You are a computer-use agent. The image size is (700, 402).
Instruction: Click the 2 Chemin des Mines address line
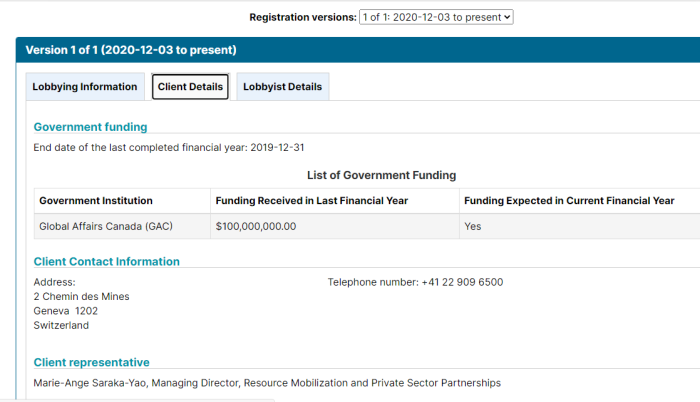[x=81, y=297]
